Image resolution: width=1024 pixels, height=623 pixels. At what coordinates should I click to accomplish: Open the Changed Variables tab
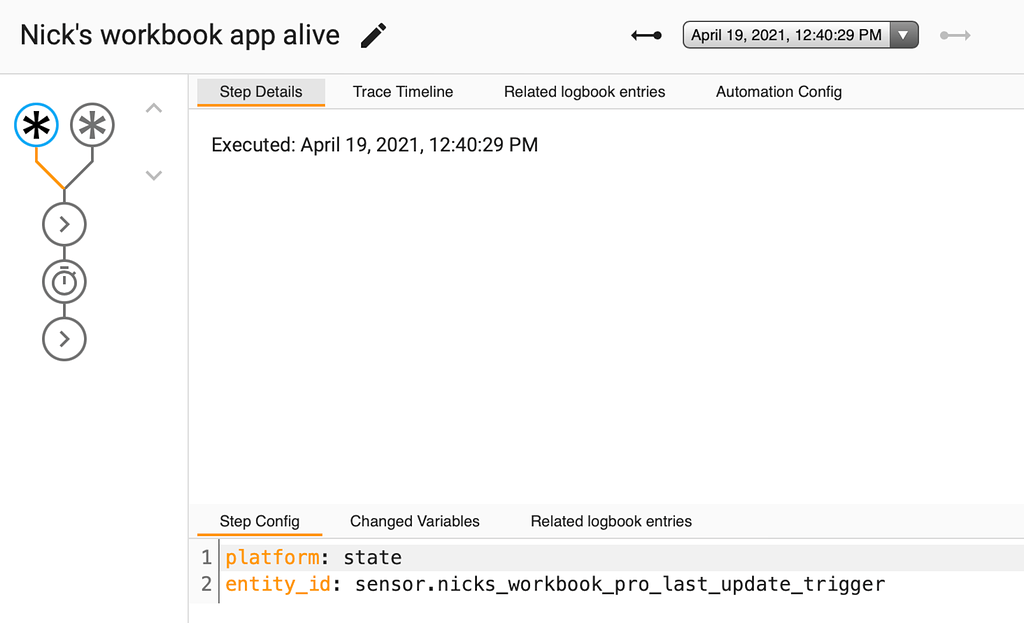pyautogui.click(x=414, y=521)
